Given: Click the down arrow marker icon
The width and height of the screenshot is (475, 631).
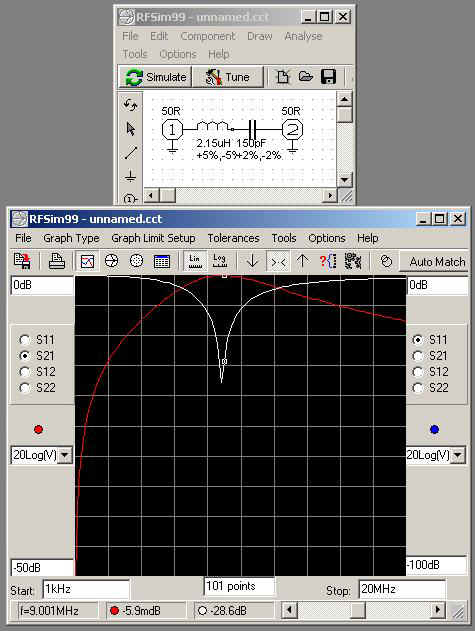Looking at the screenshot, I should click(252, 262).
